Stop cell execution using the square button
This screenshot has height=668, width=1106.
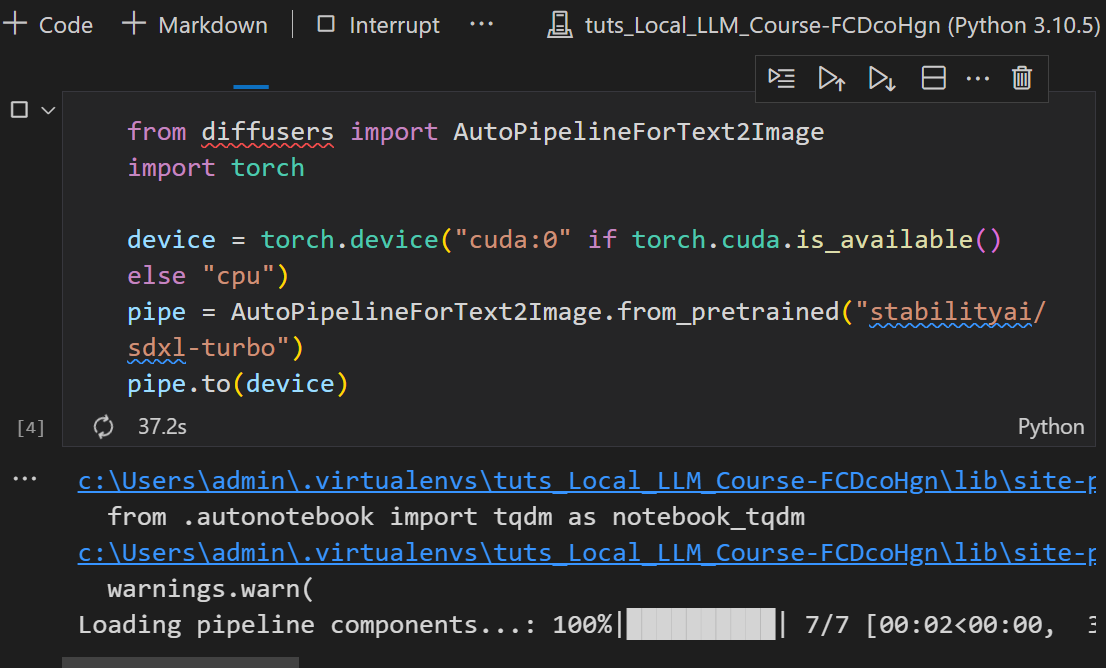[x=19, y=110]
